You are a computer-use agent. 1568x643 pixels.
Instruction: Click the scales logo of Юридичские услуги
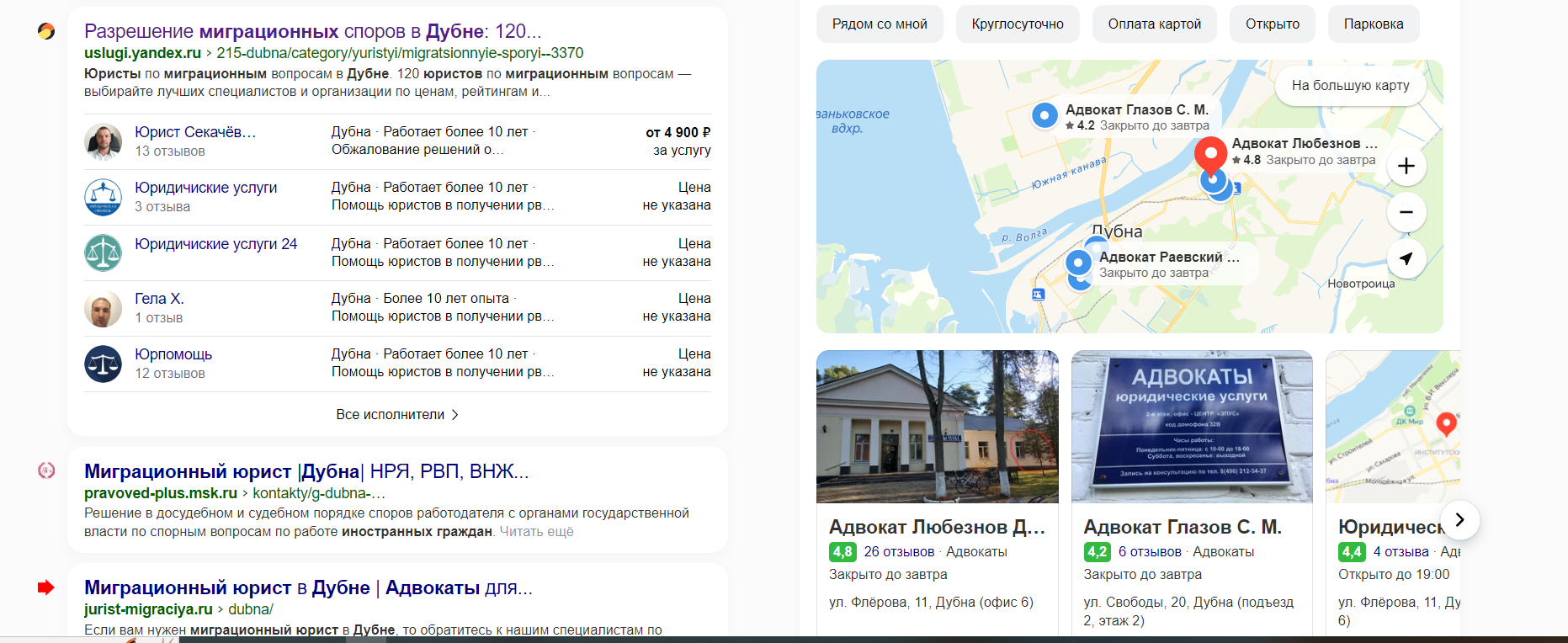coord(103,197)
